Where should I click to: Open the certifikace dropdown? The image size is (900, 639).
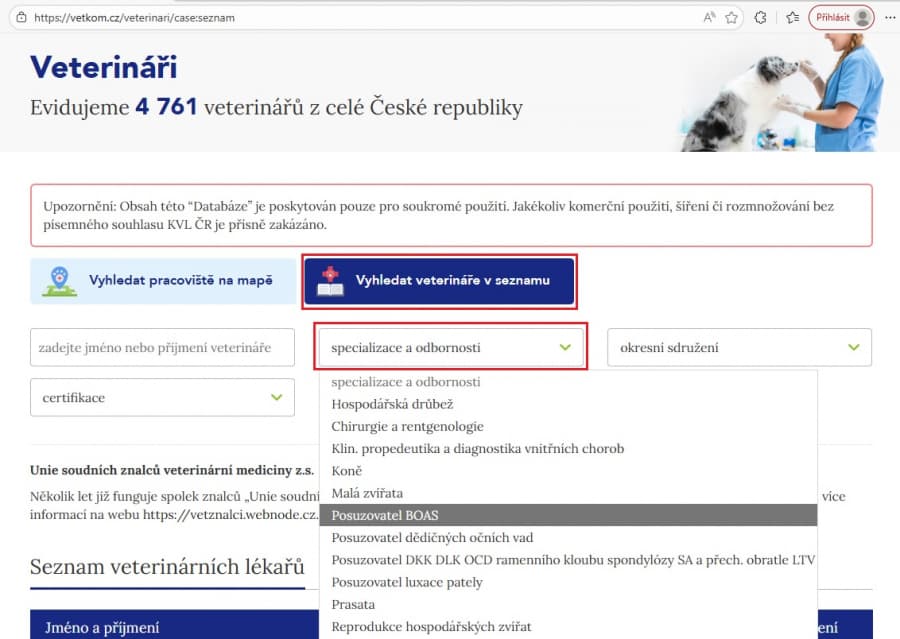[x=162, y=397]
